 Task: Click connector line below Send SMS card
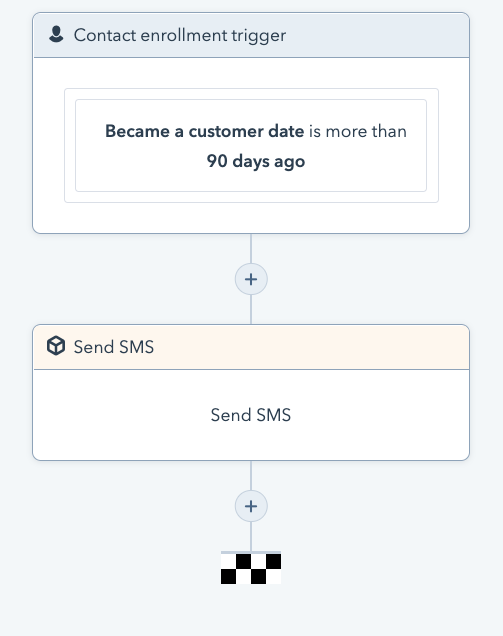click(251, 475)
